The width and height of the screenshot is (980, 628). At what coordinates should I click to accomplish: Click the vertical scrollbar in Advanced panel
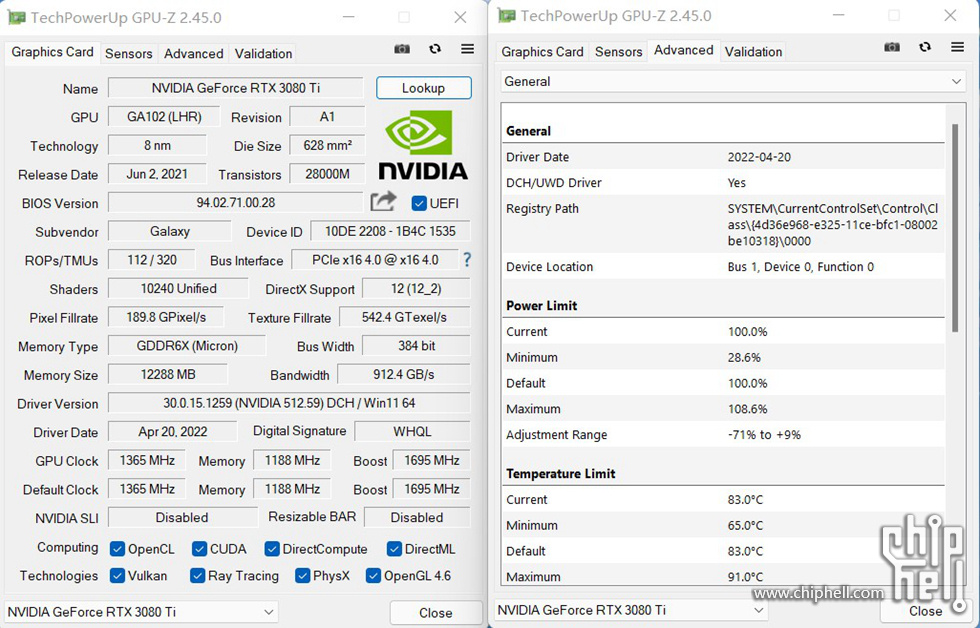955,227
